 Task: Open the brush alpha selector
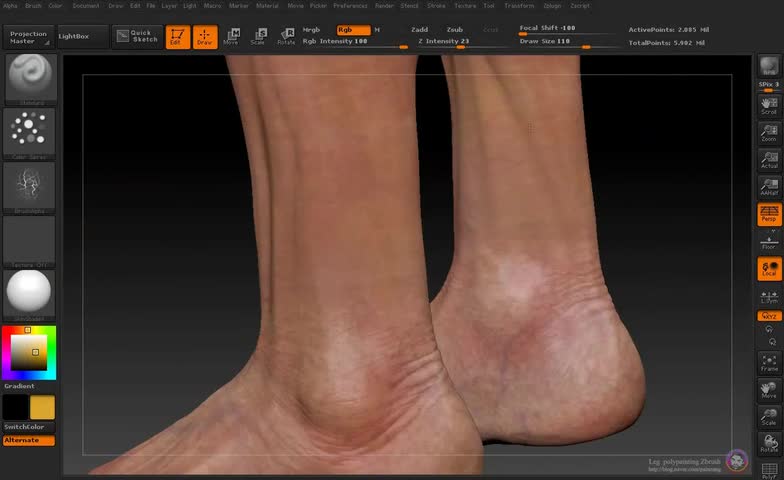pos(29,188)
